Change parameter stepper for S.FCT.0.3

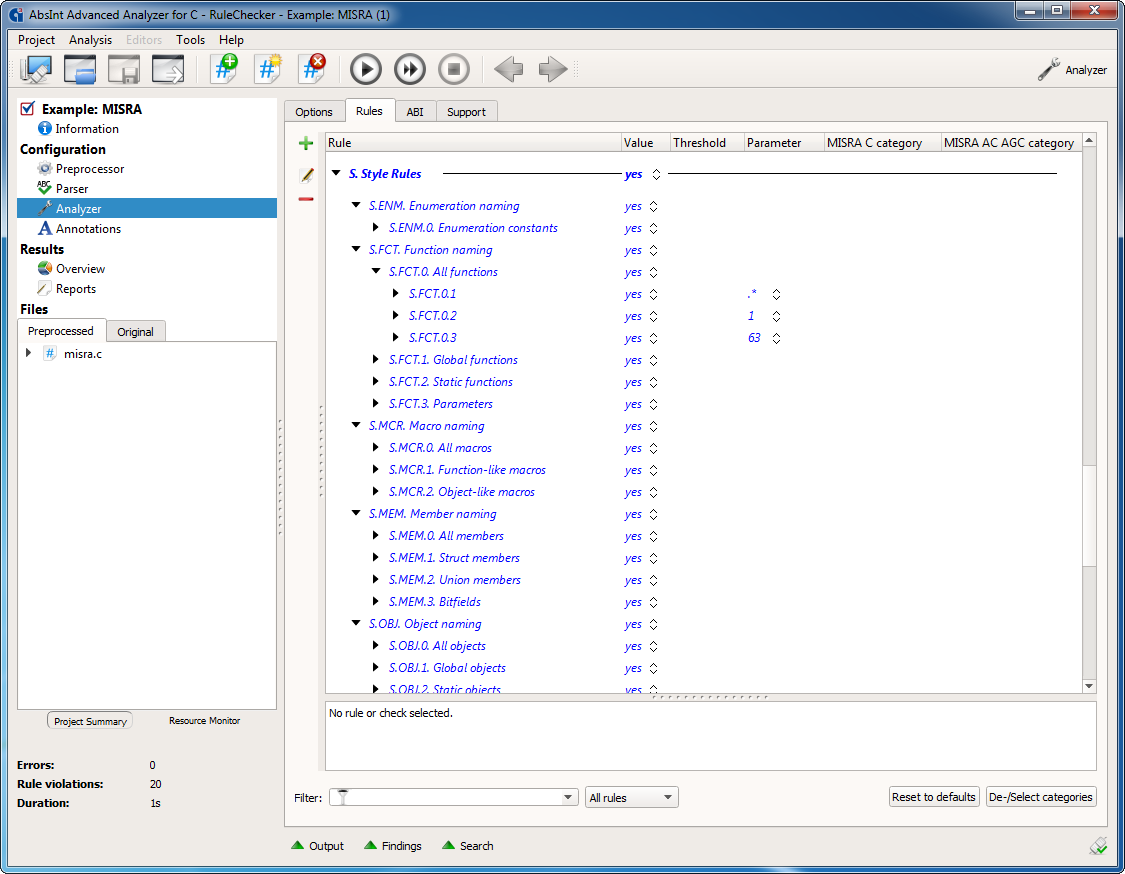776,338
